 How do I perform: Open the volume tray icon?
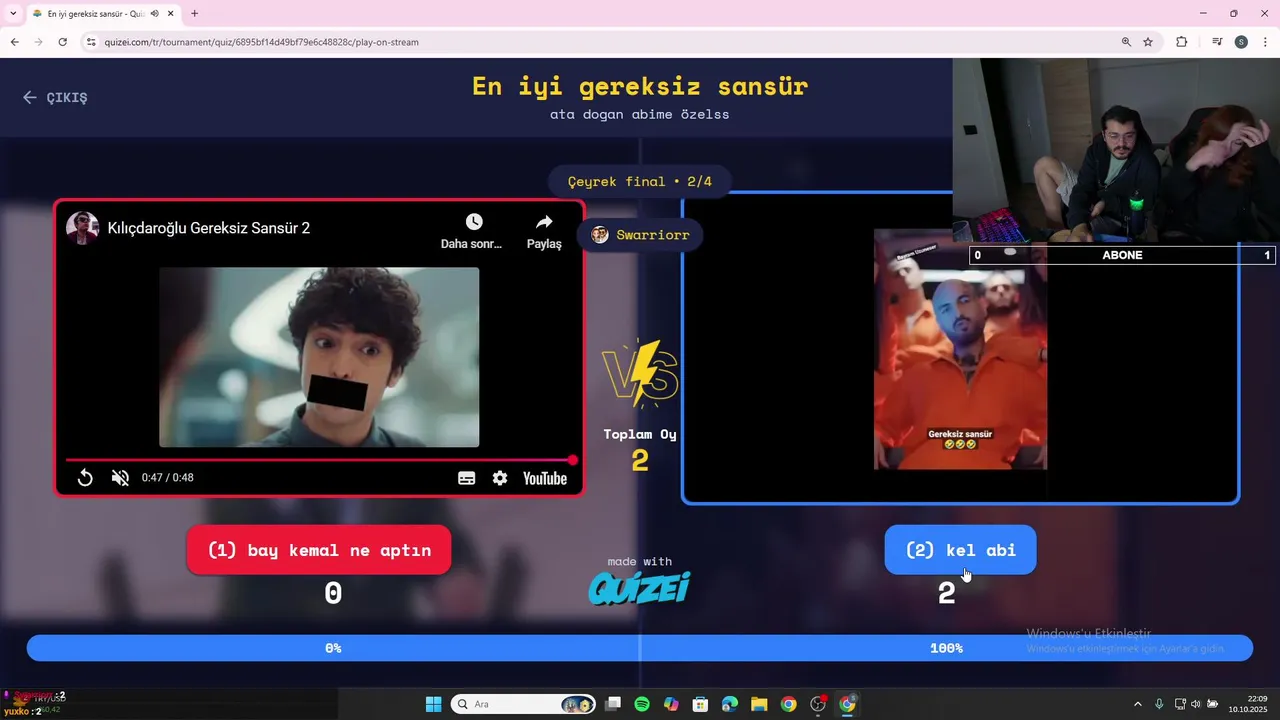(x=1196, y=704)
